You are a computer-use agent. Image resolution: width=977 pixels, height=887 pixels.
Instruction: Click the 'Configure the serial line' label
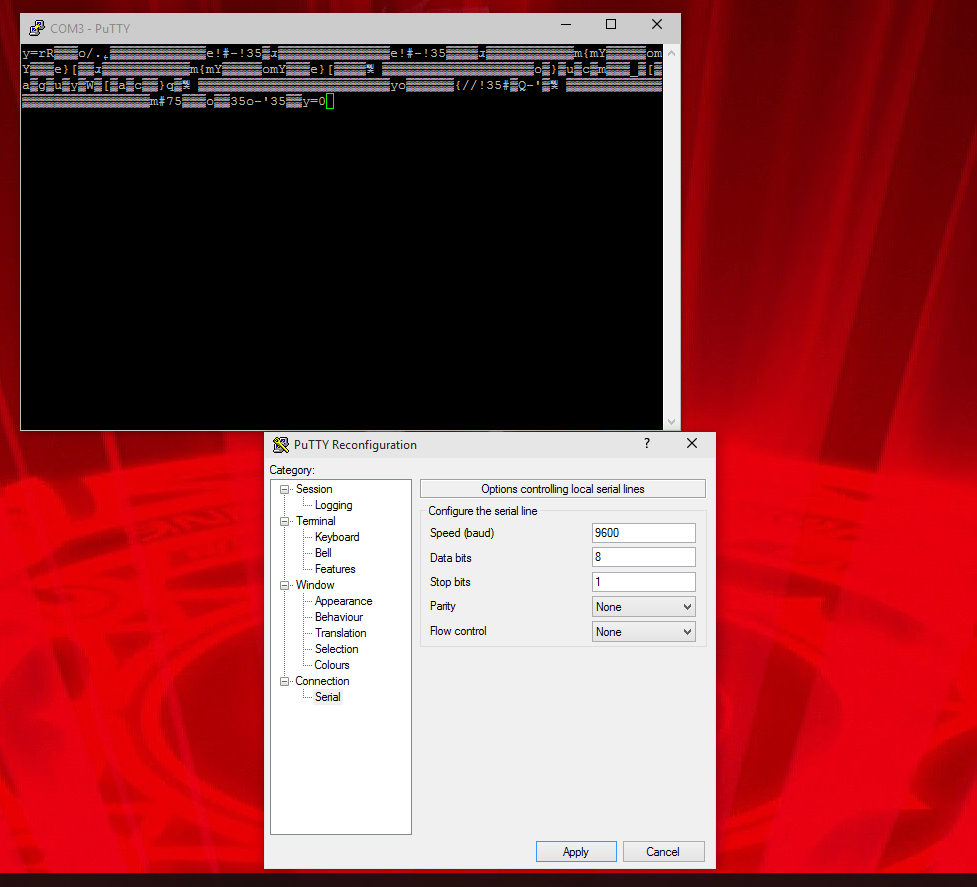[482, 511]
